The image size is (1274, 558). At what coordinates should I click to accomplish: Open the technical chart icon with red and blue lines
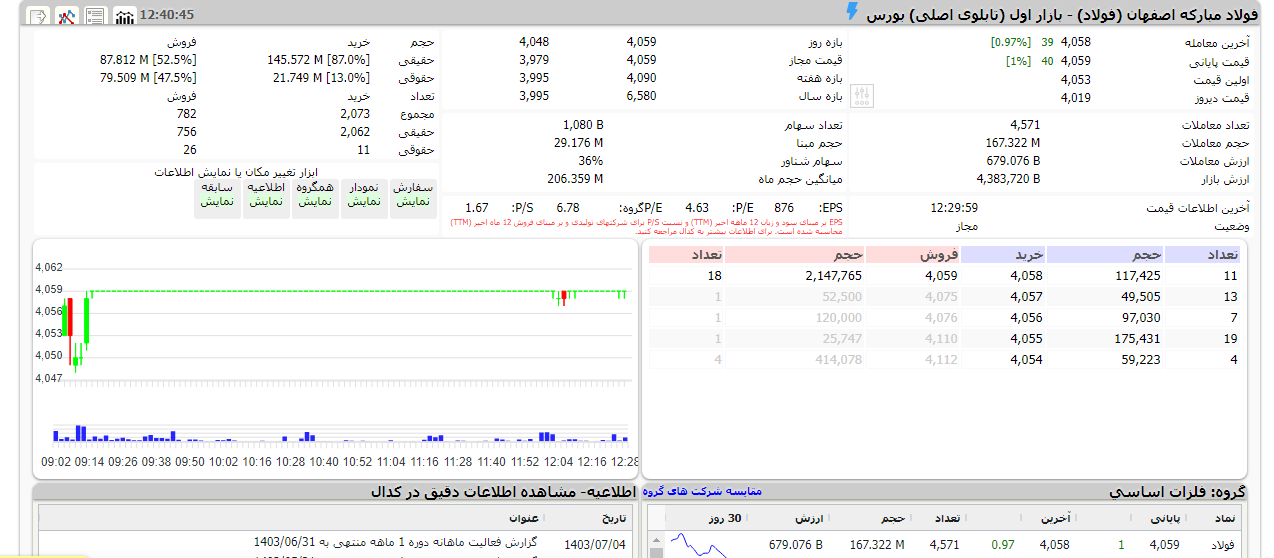click(x=67, y=16)
